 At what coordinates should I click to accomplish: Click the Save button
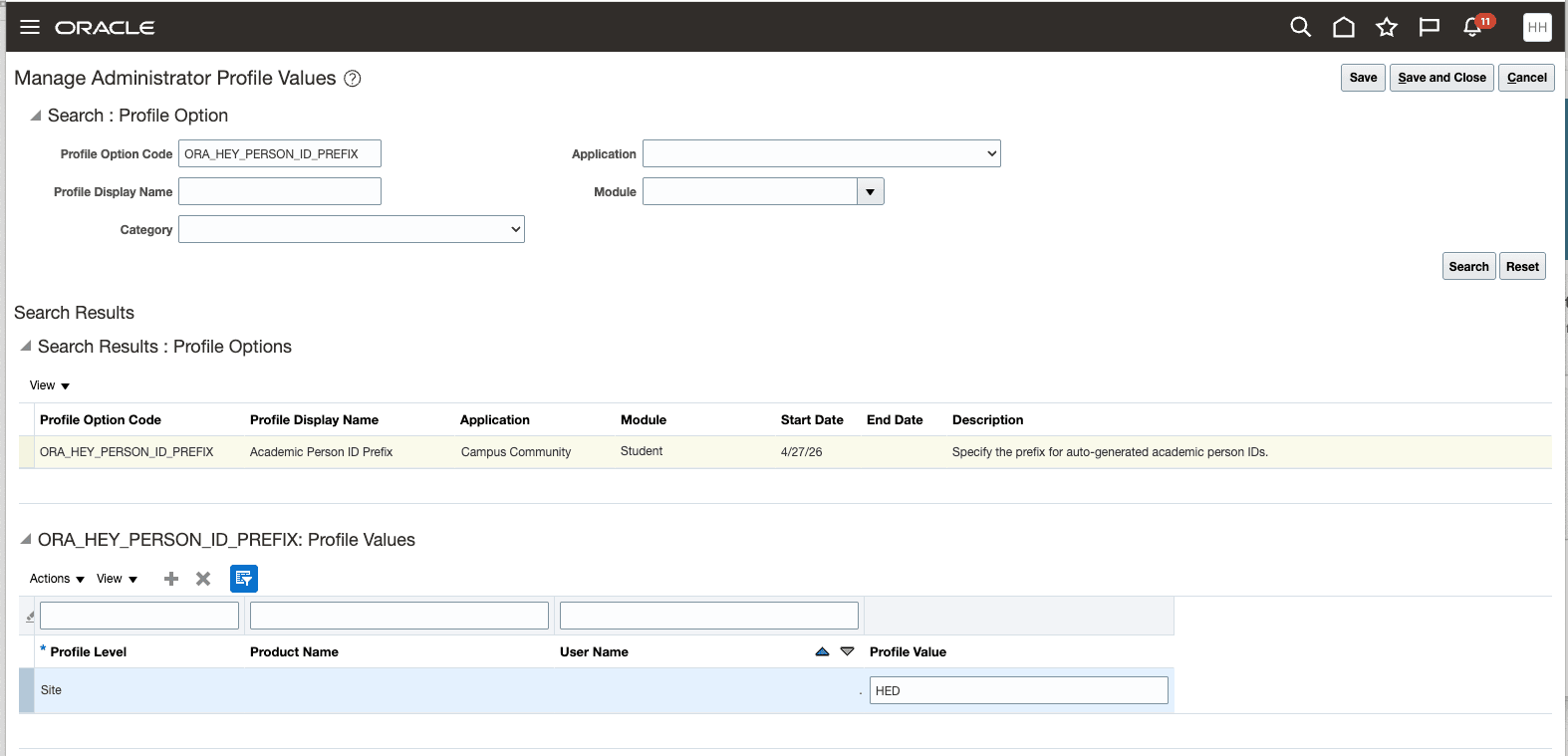pos(1363,78)
